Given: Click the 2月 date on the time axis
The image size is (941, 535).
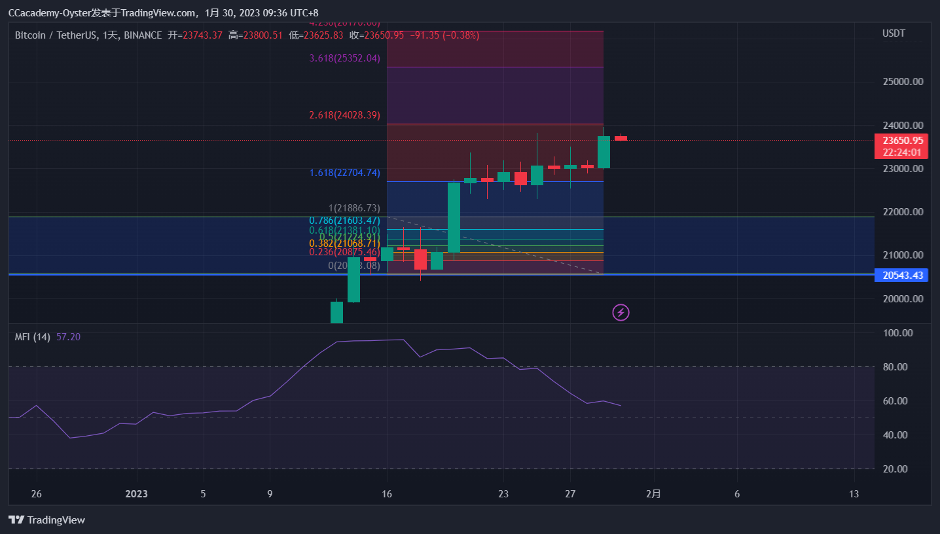Looking at the screenshot, I should tap(653, 494).
